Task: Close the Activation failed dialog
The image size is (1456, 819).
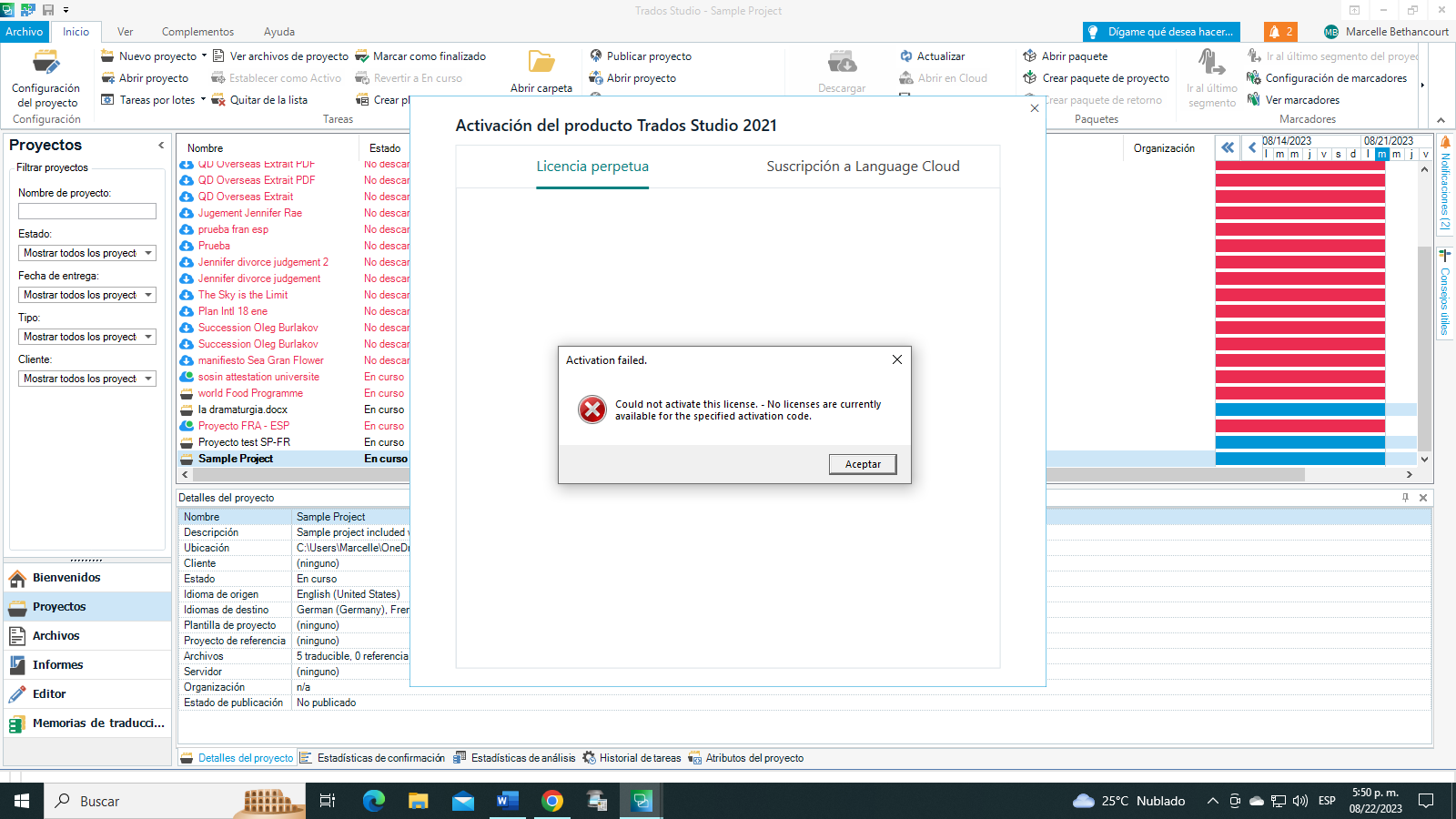Action: 897,359
